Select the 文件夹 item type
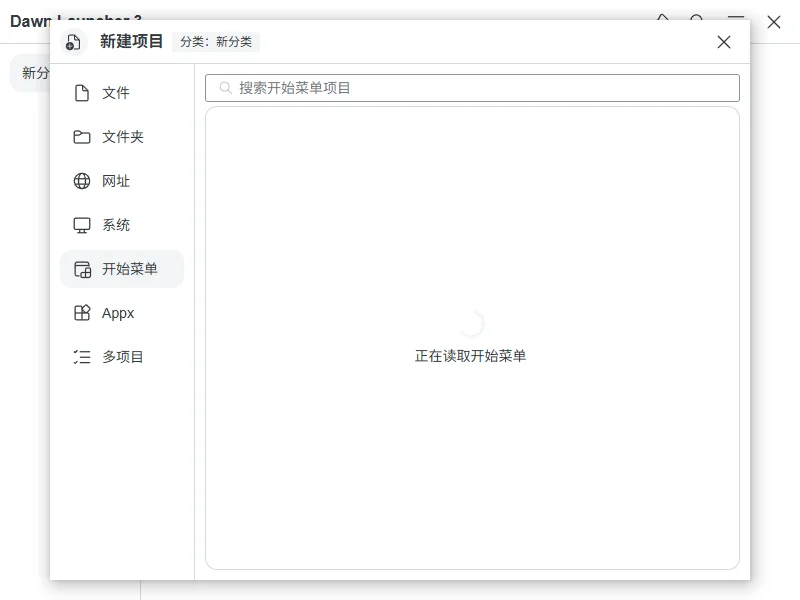 (122, 137)
